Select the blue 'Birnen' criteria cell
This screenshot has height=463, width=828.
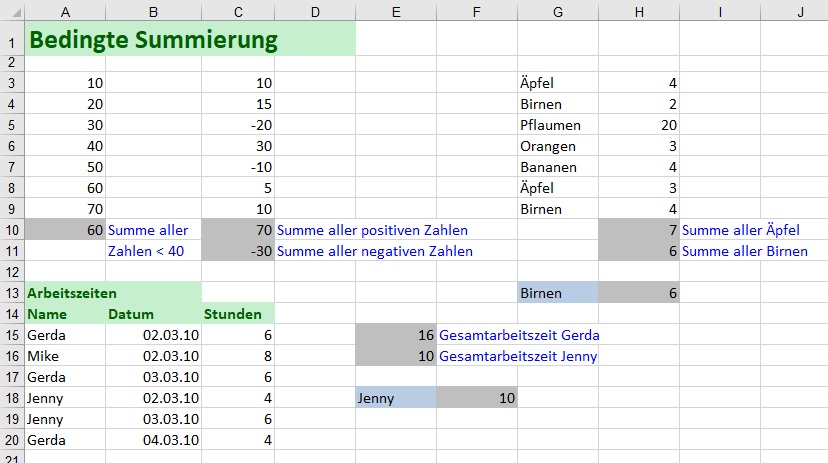(557, 293)
